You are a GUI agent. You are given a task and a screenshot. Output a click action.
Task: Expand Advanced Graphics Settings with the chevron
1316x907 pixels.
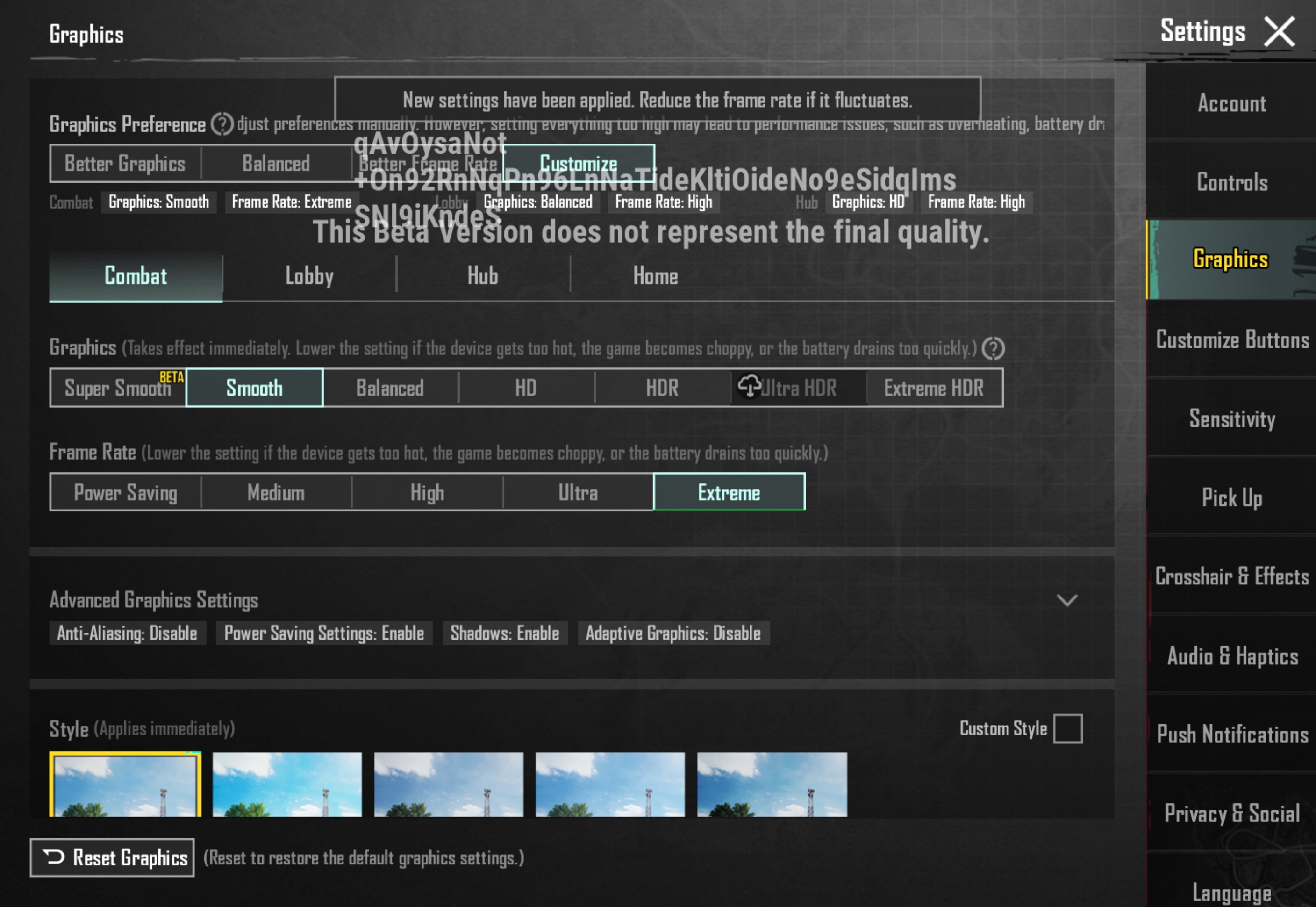click(x=1066, y=600)
